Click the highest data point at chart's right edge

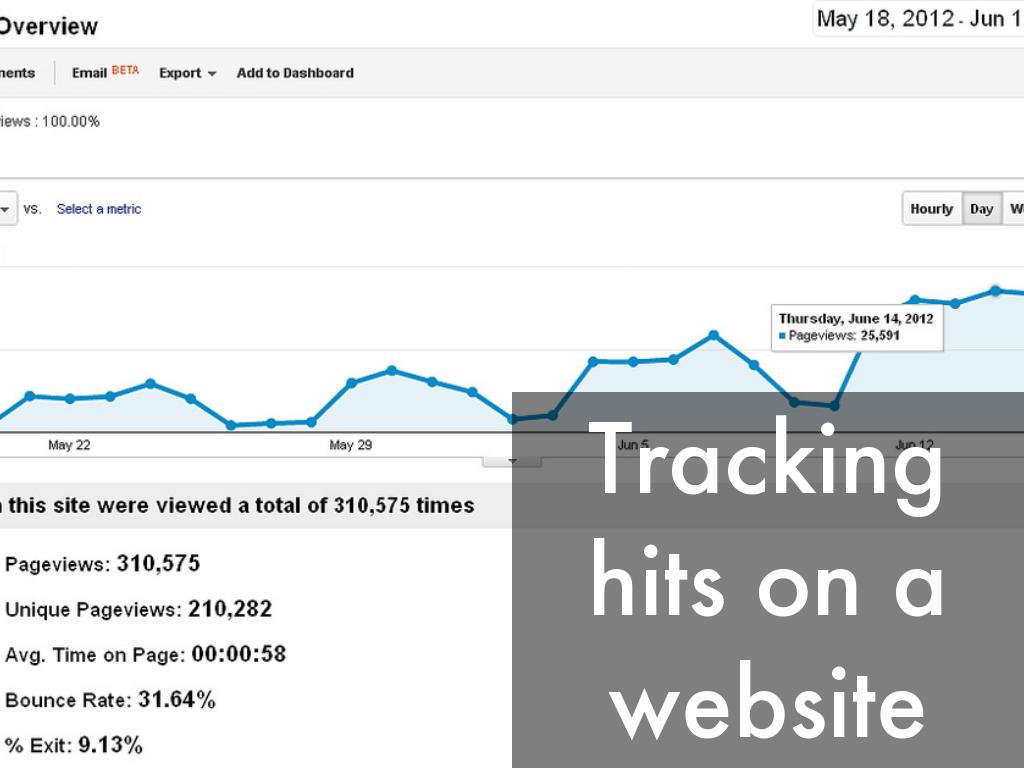(995, 290)
